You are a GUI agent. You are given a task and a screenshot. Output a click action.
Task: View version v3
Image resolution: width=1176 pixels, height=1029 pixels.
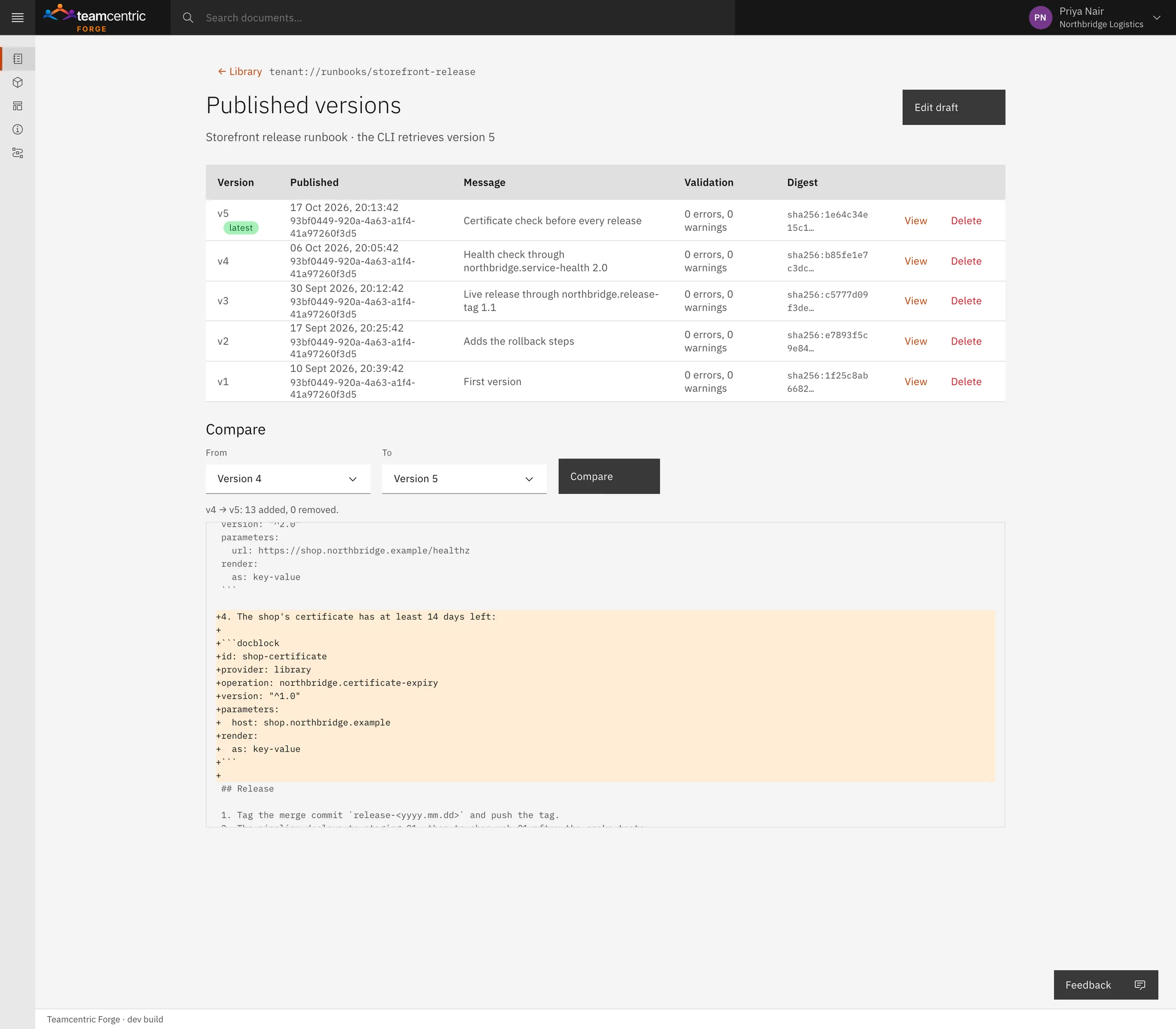[x=915, y=300]
